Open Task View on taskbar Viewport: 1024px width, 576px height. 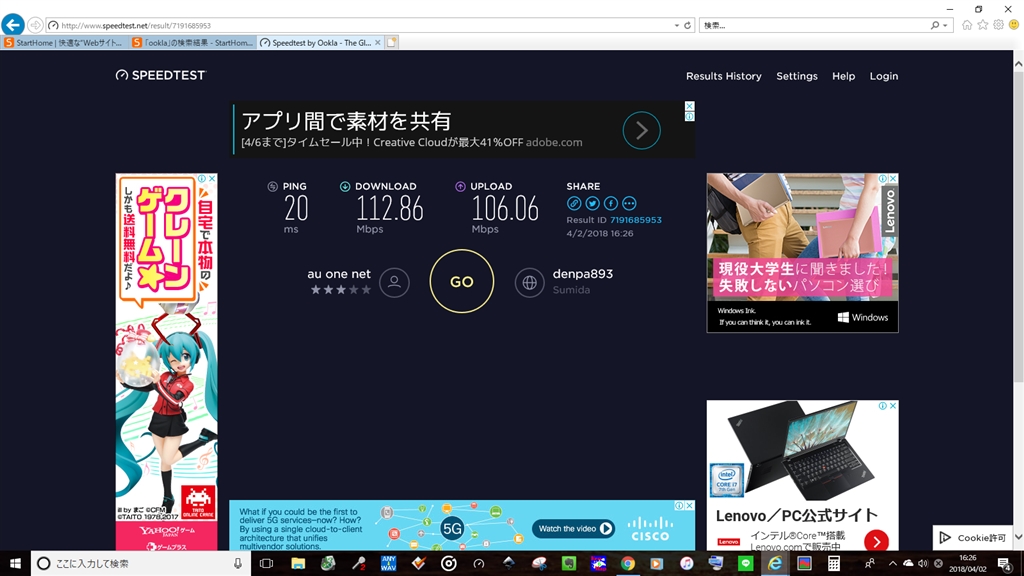[266, 563]
